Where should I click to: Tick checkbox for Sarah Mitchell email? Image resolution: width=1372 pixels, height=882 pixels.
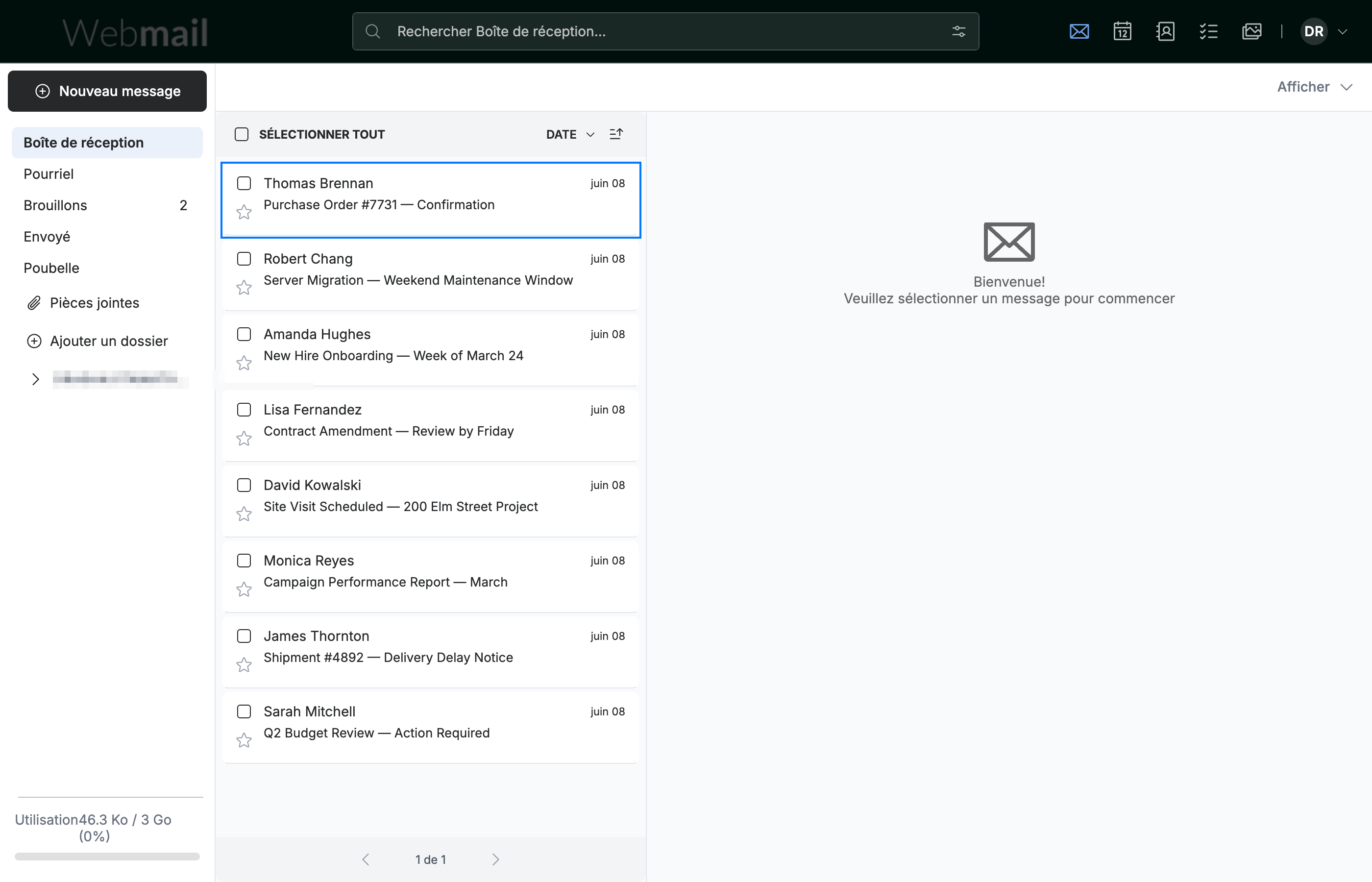(x=244, y=711)
